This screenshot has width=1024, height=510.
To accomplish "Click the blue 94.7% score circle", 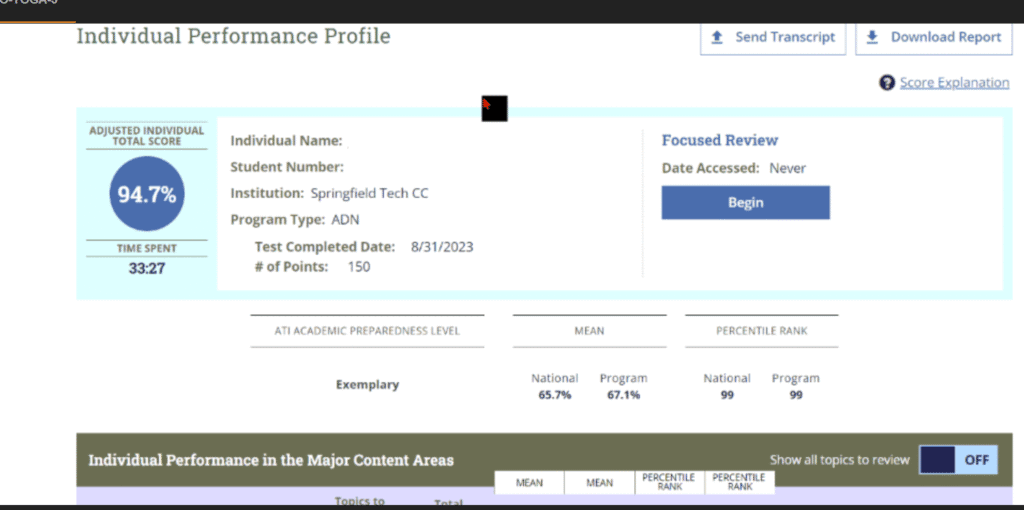I will [x=147, y=195].
